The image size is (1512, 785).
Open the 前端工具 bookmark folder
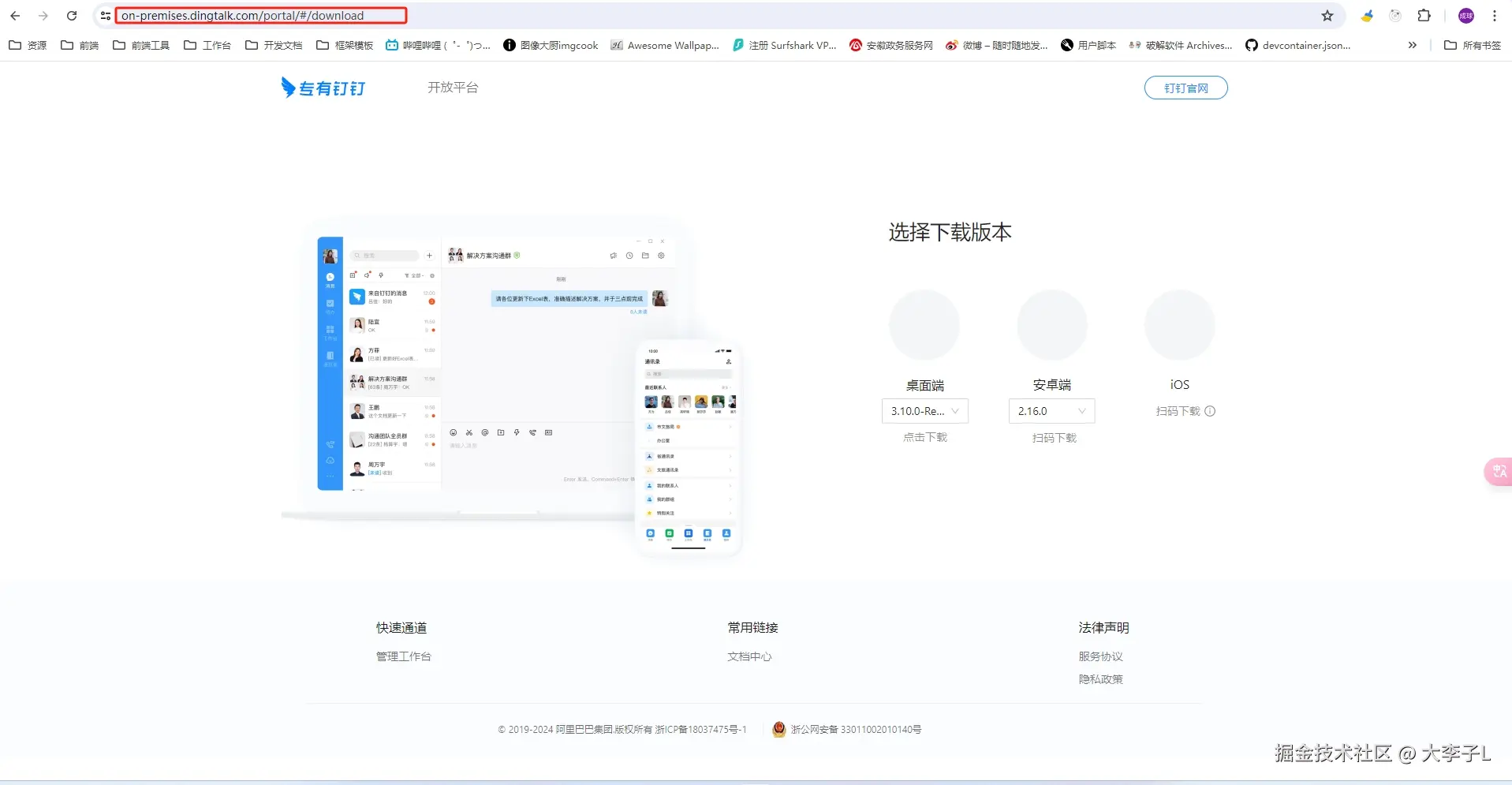coord(141,46)
